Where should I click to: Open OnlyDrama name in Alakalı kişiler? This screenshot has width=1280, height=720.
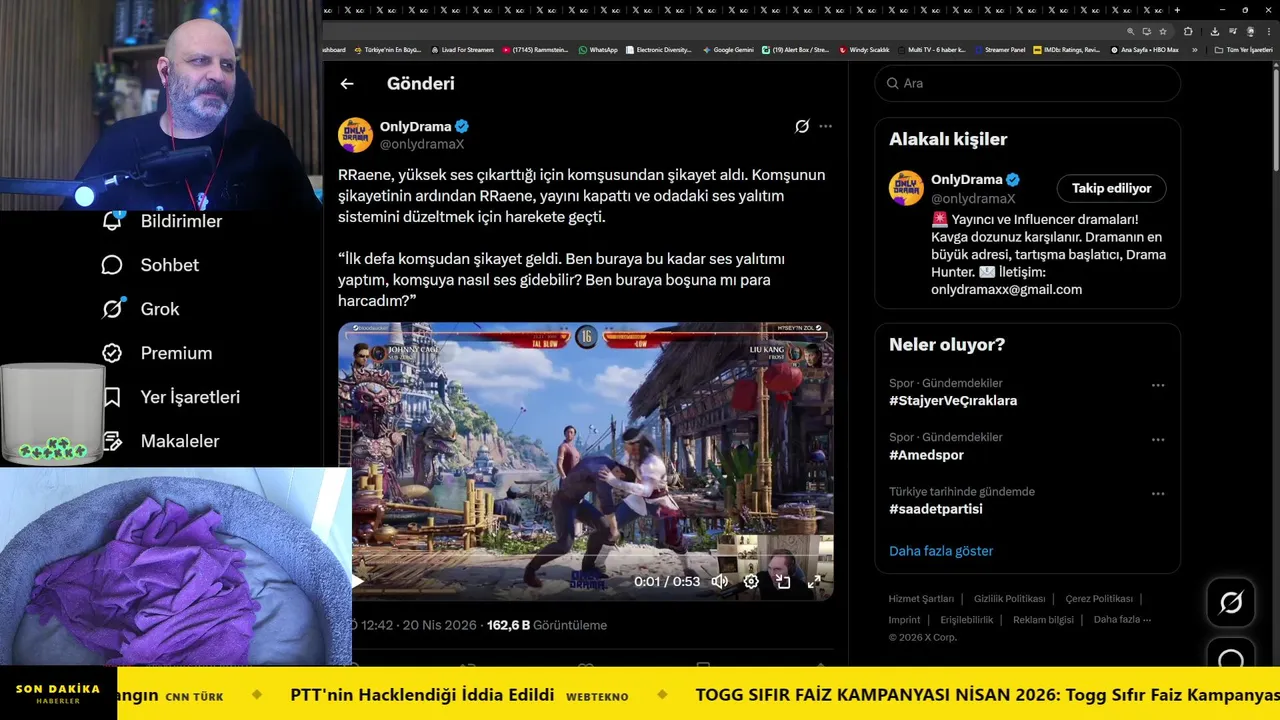(x=966, y=180)
